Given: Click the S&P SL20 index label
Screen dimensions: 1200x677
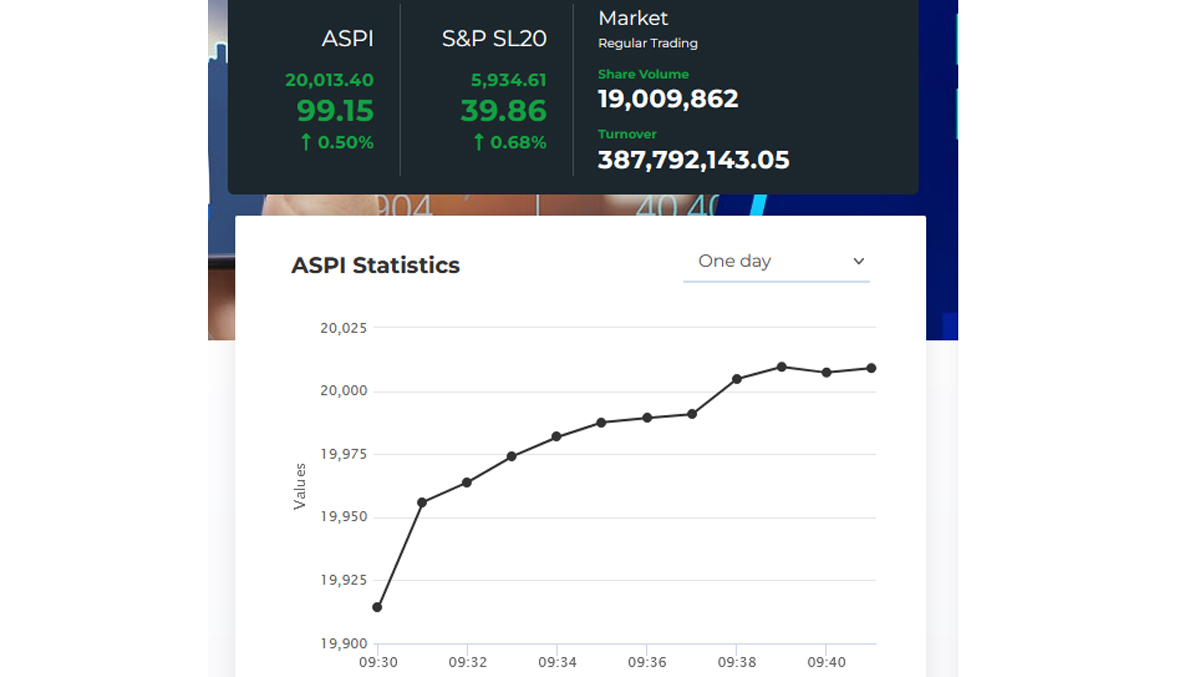Looking at the screenshot, I should coord(494,39).
